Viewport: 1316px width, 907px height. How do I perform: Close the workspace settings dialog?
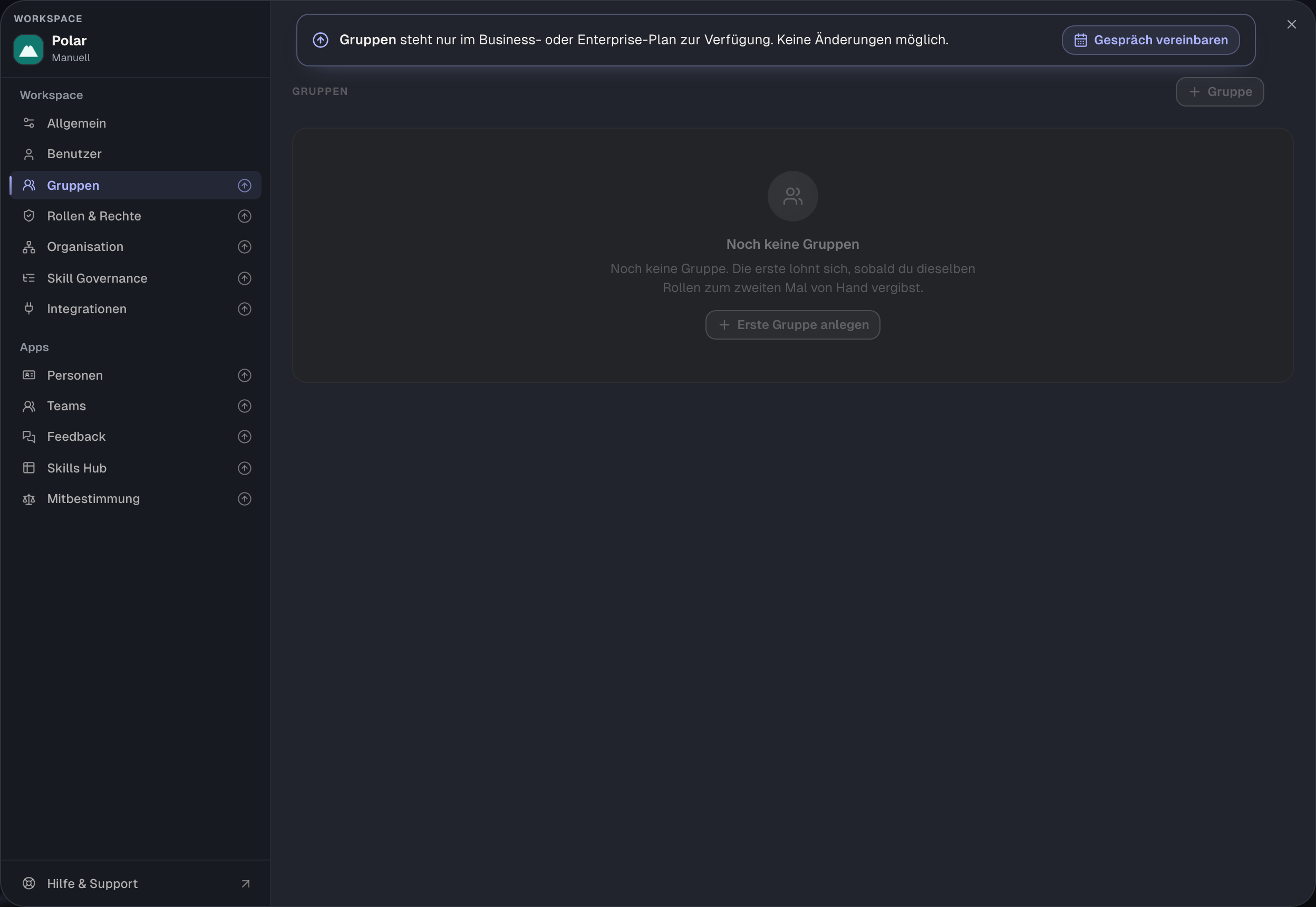1292,24
